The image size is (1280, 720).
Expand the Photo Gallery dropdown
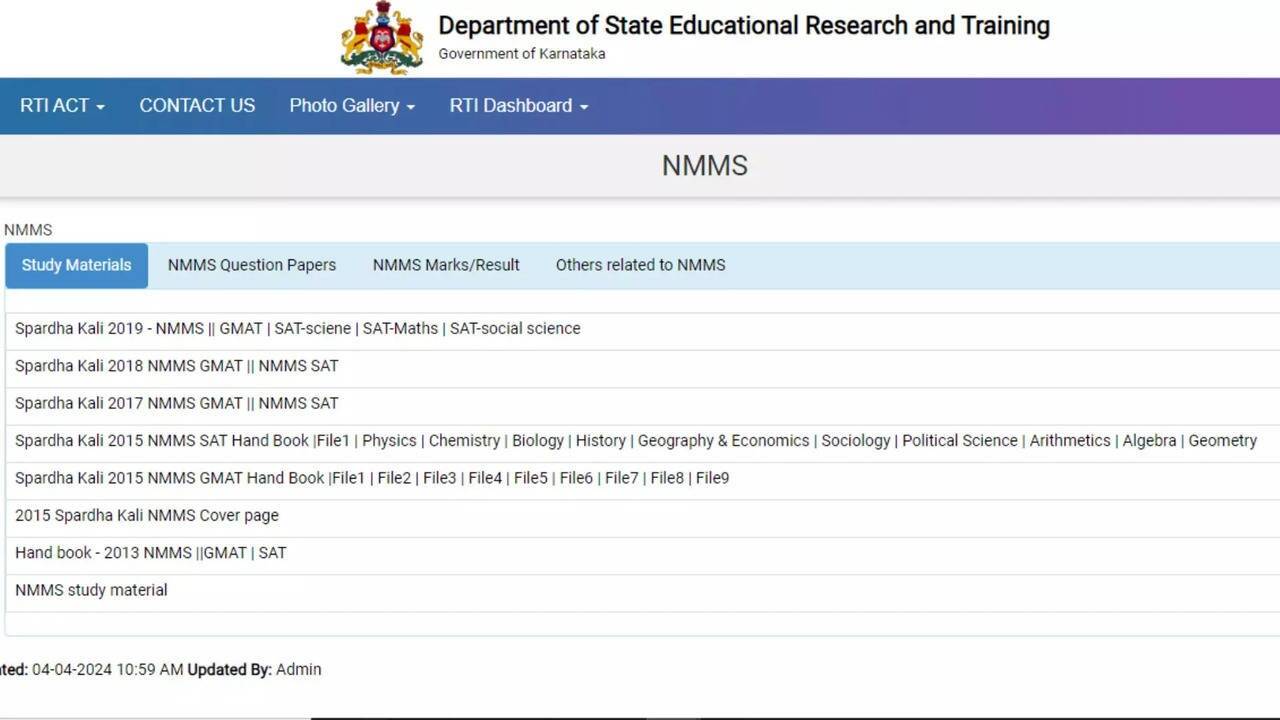tap(352, 106)
